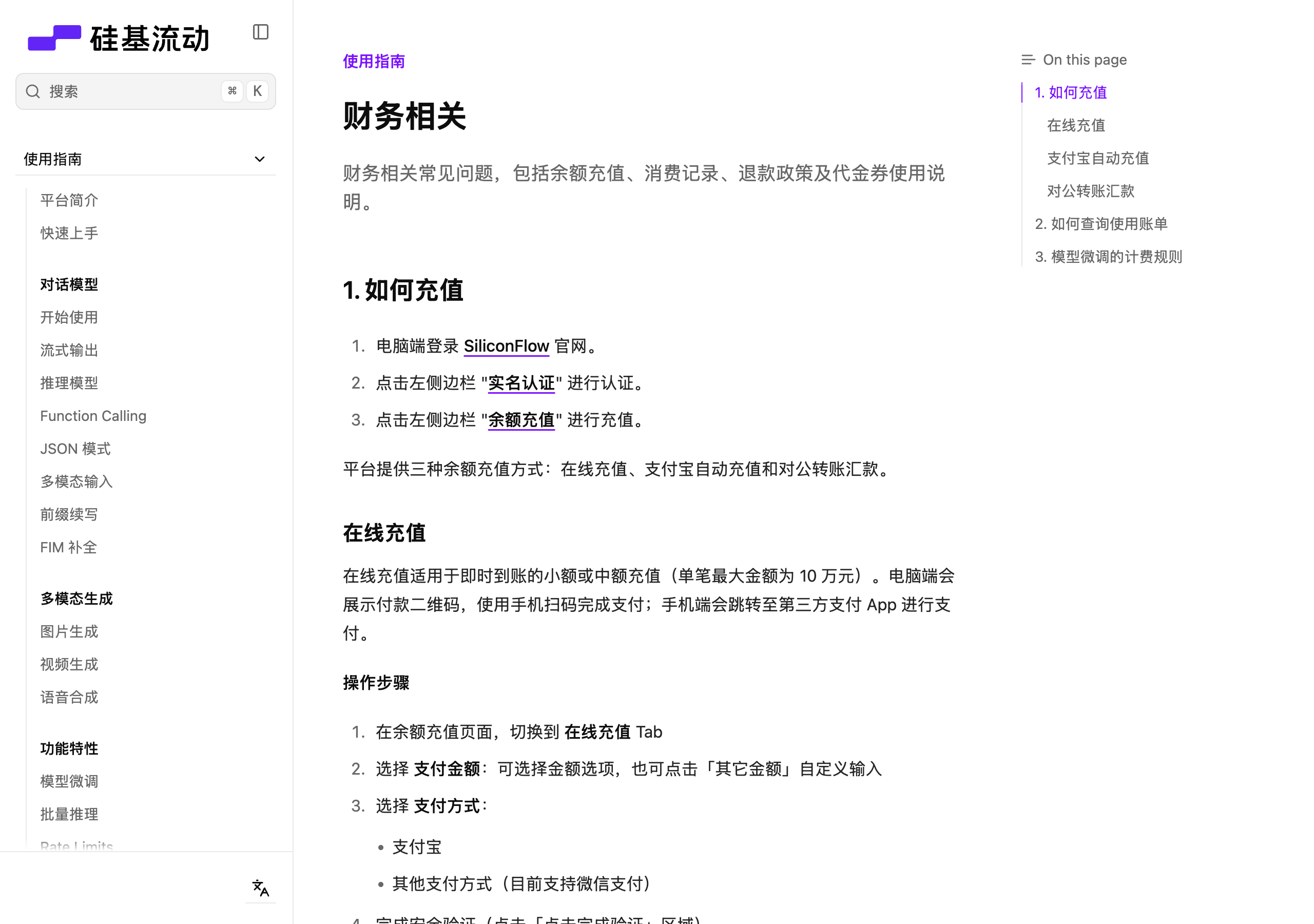Select 推理模型 in the sidebar
The height and width of the screenshot is (924, 1314).
(x=69, y=383)
